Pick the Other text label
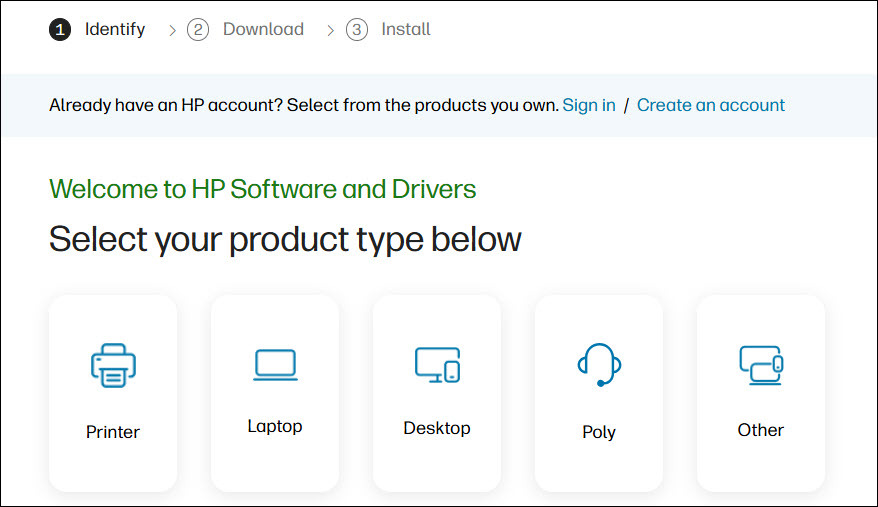This screenshot has width=878, height=507. click(x=761, y=430)
